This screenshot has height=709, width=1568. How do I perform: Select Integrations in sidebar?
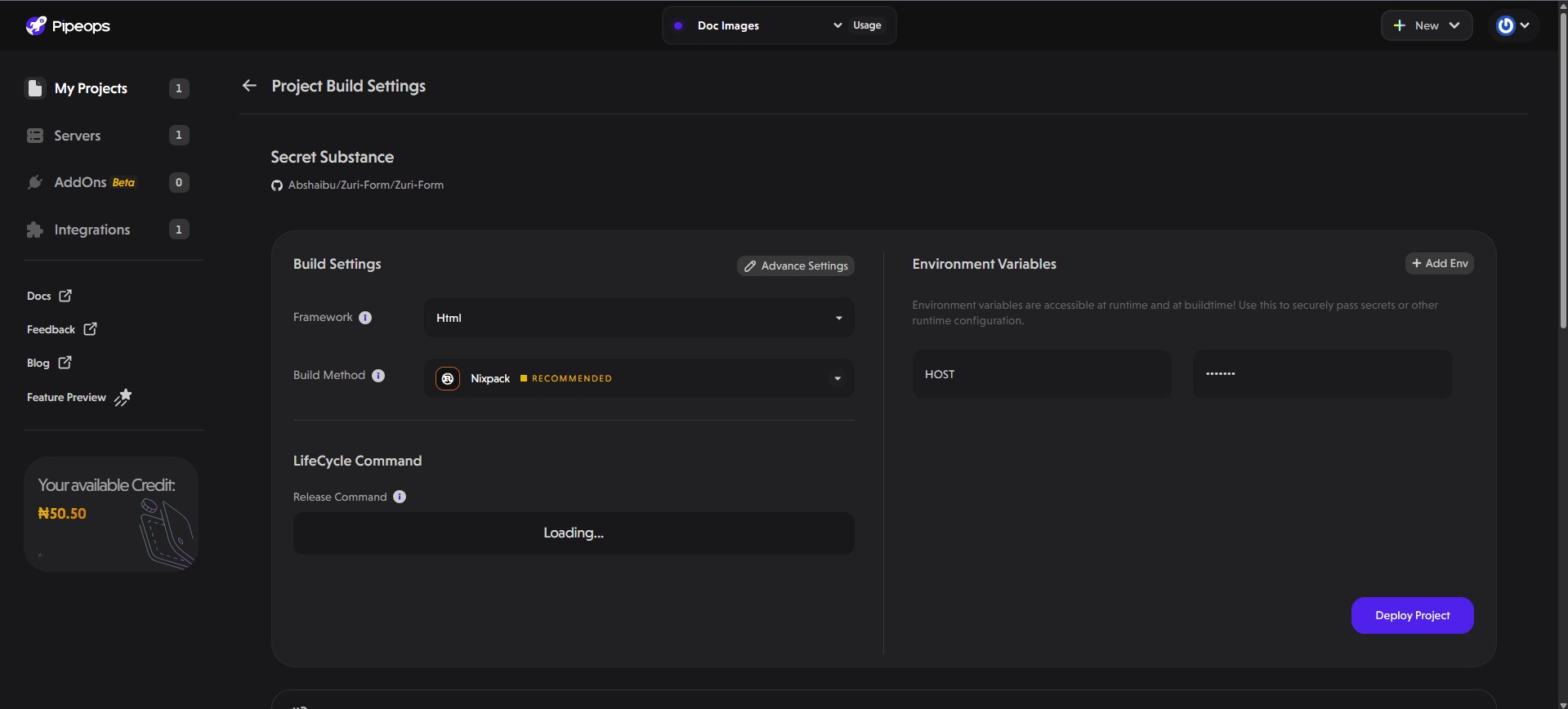[92, 230]
